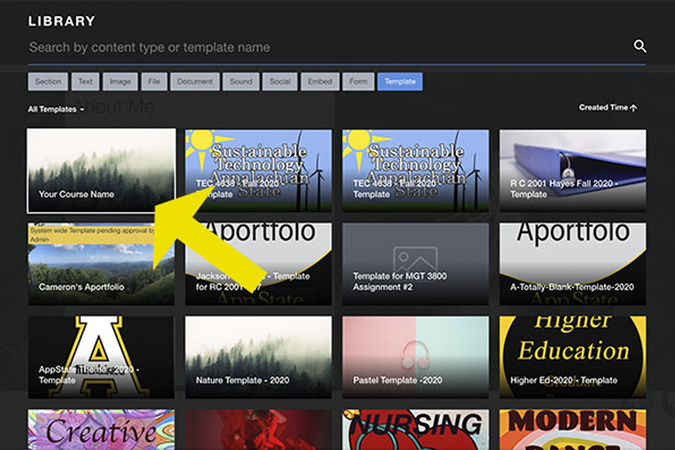Filter library by Section
This screenshot has width=675, height=450.
48,81
